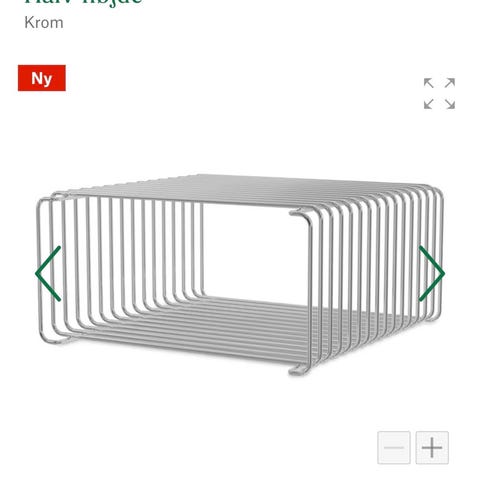Click the chrome wire shelf product image
The height and width of the screenshot is (480, 480).
pos(240,274)
